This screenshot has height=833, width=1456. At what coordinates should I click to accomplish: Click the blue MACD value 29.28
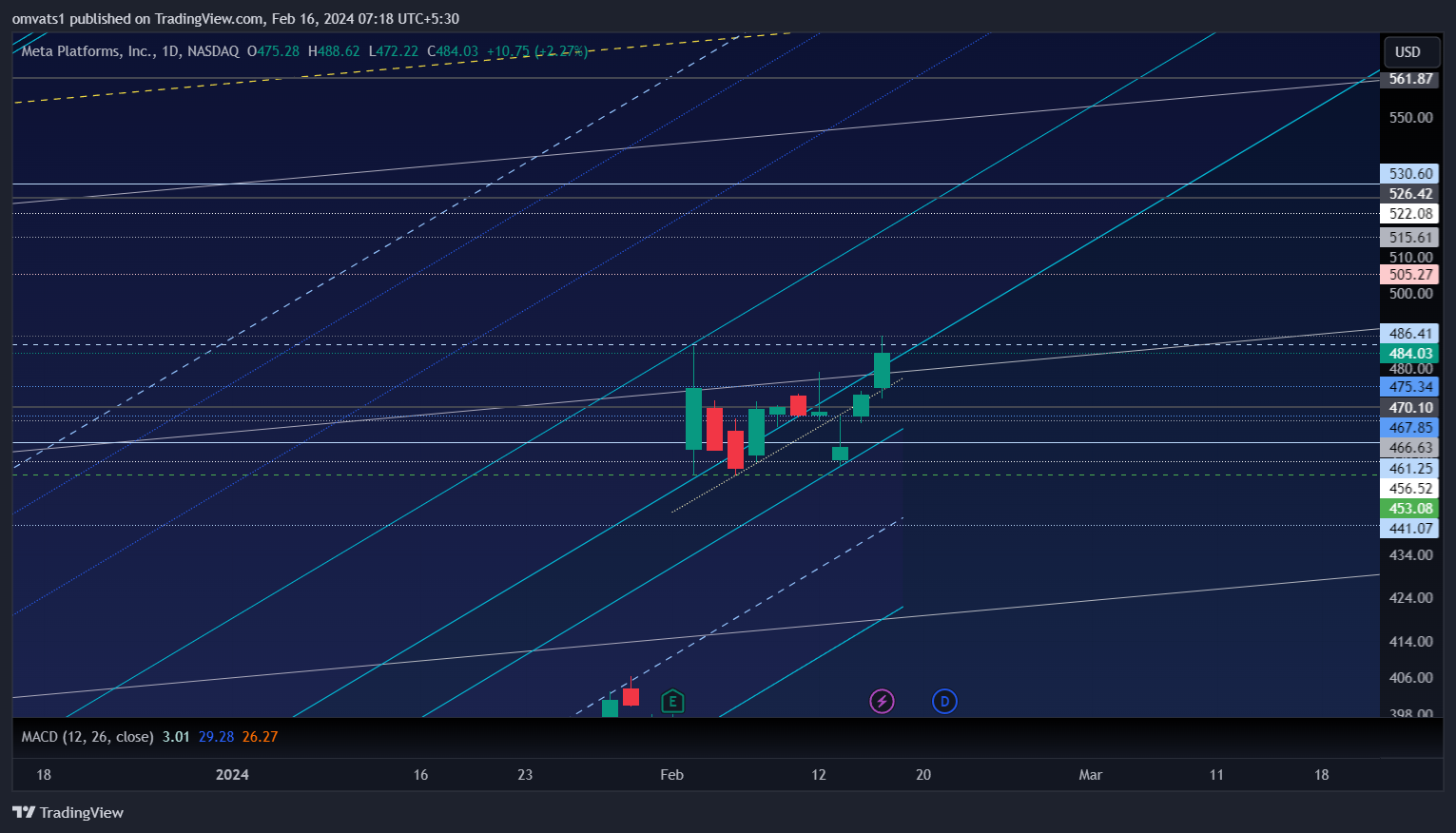[x=216, y=737]
